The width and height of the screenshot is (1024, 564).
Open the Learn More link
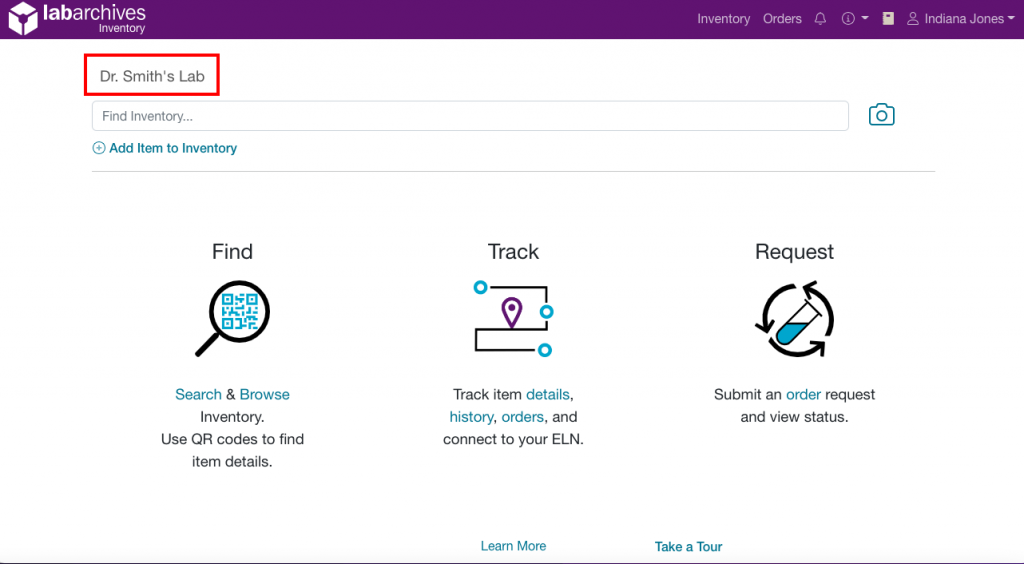click(513, 546)
